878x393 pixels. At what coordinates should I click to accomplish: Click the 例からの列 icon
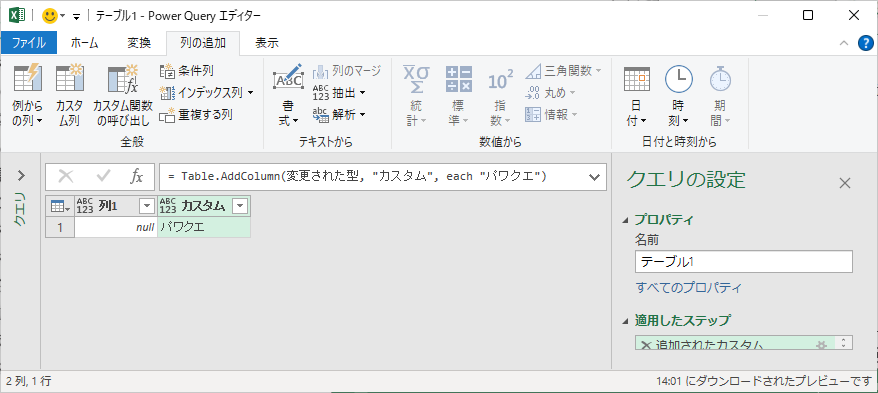click(27, 78)
